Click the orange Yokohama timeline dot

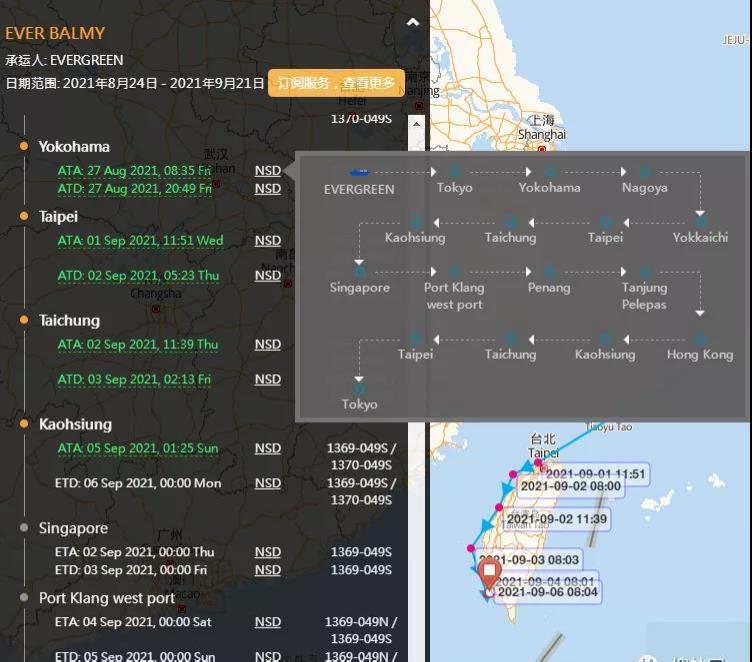pos(24,146)
